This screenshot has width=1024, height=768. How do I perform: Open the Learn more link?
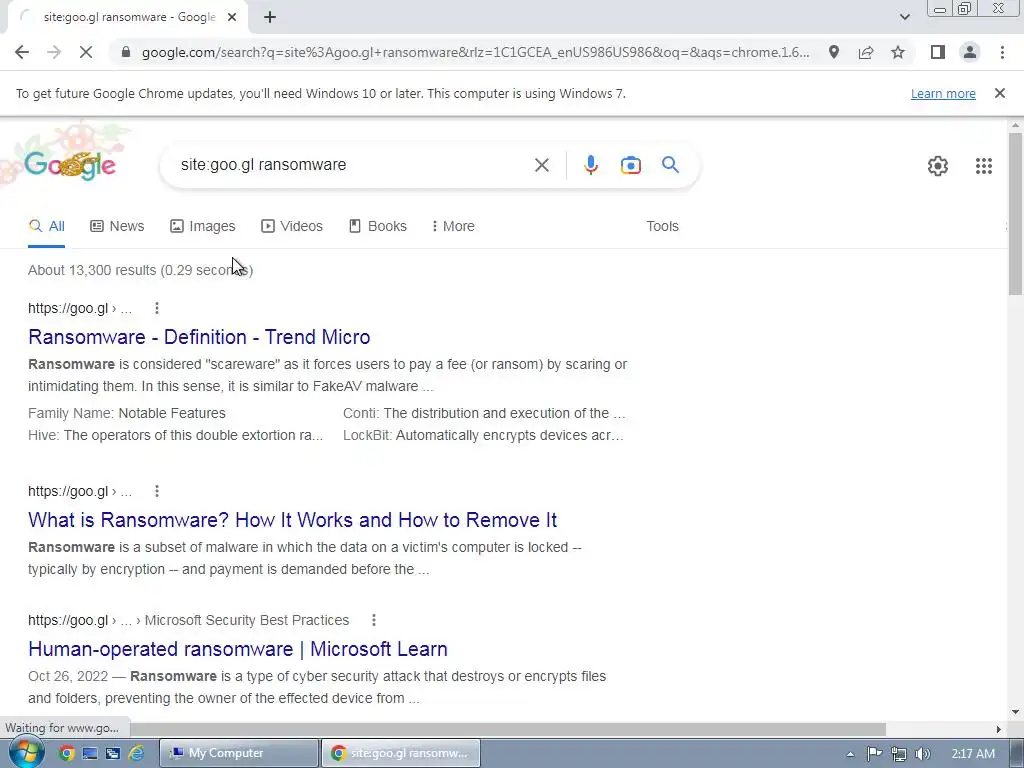coord(943,93)
